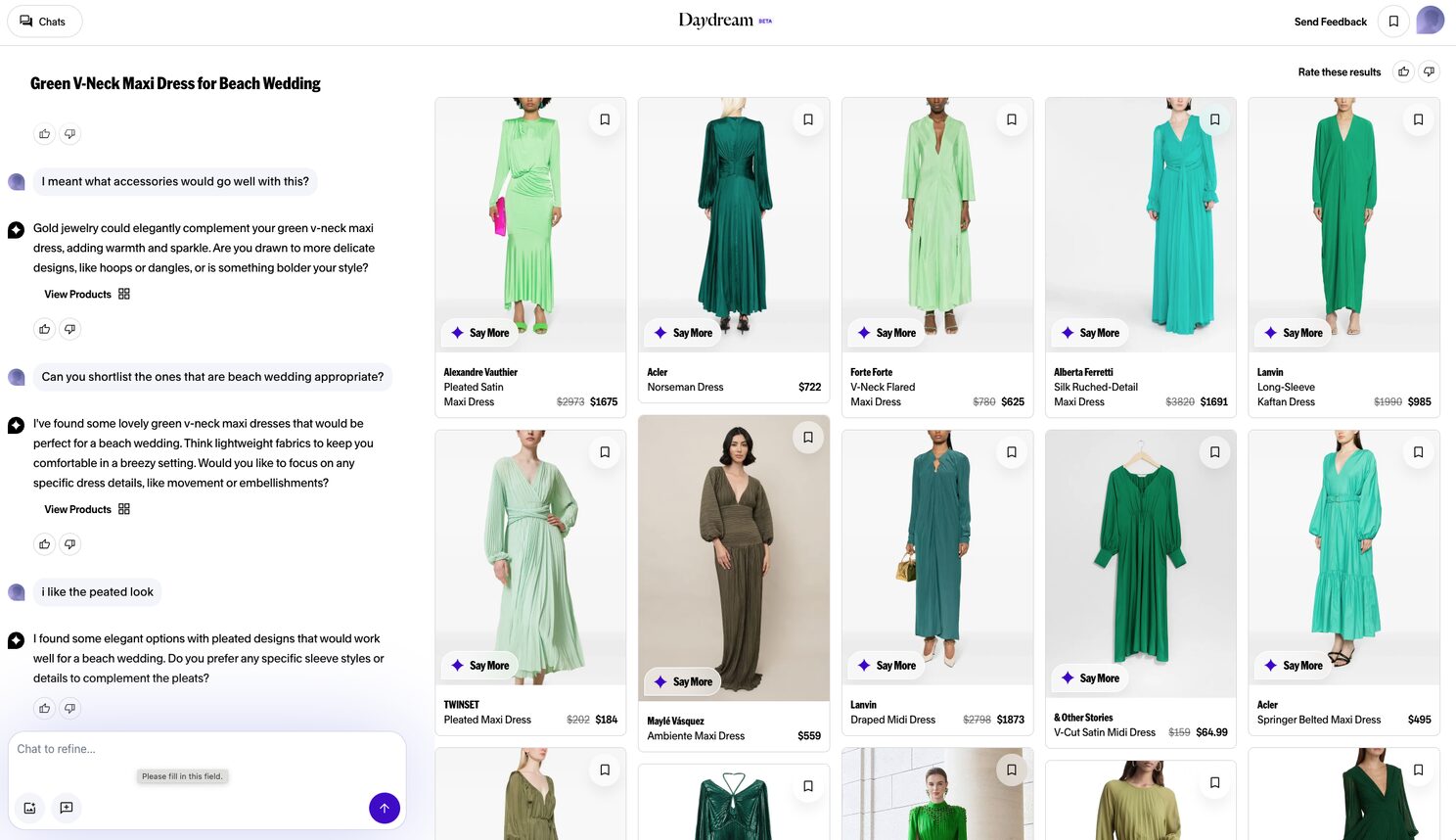Click Say More on TWINSET Pleated Maxi Dress
This screenshot has height=840, width=1456.
pyautogui.click(x=479, y=666)
